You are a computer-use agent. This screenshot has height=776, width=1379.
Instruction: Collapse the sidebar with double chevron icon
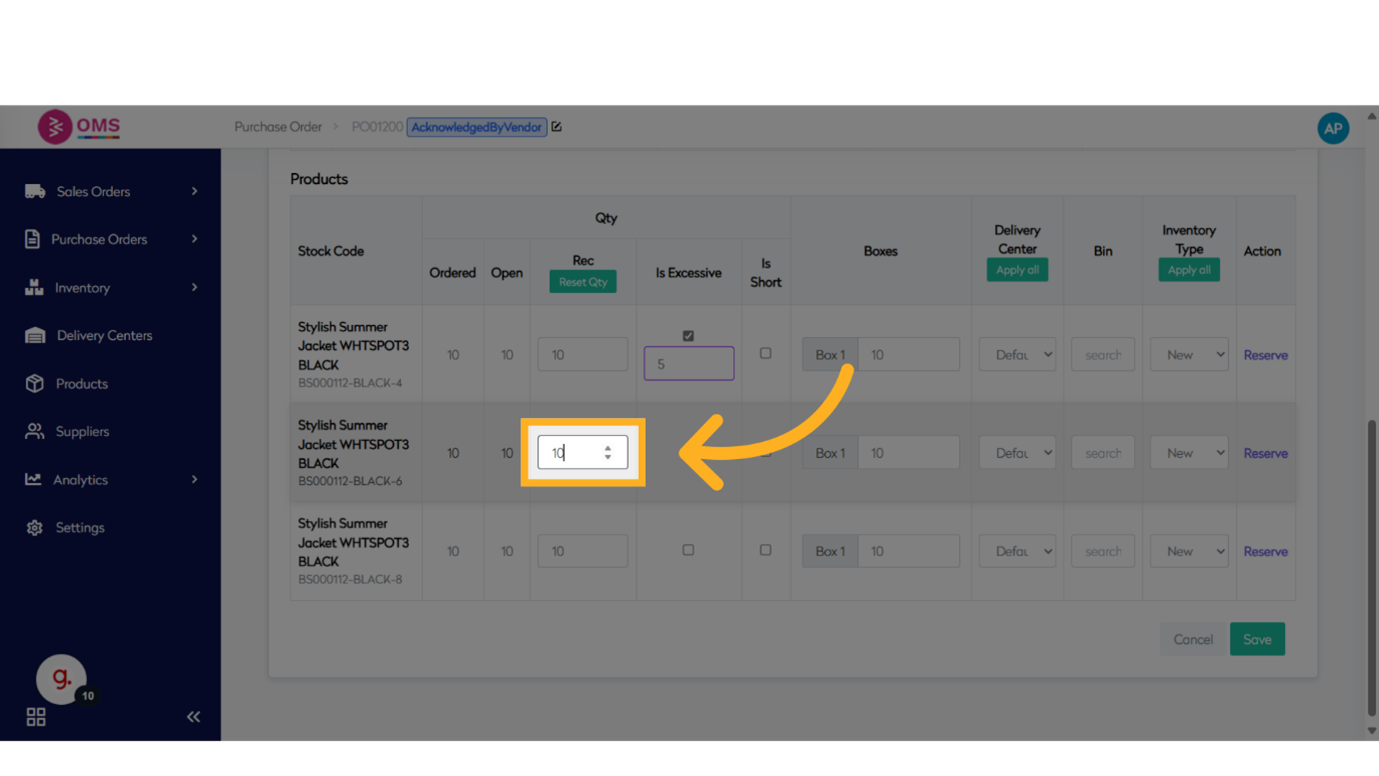(193, 717)
